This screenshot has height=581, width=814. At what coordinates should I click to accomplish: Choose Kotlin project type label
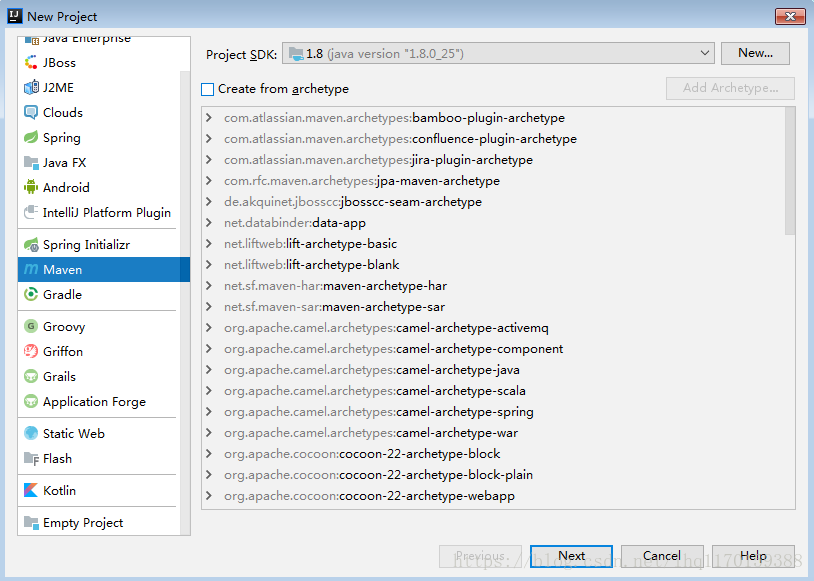point(59,490)
